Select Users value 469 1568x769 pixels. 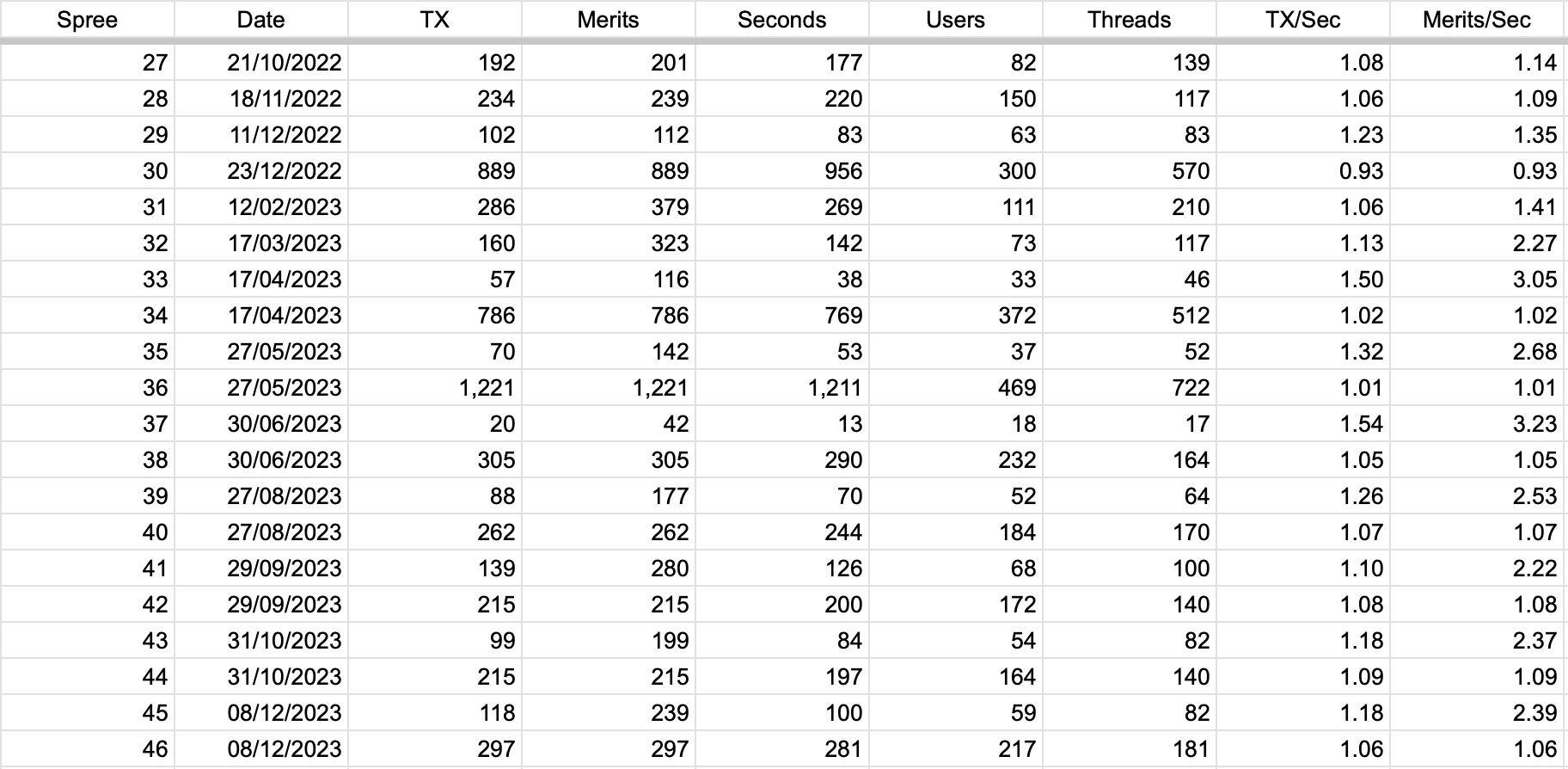(x=955, y=387)
